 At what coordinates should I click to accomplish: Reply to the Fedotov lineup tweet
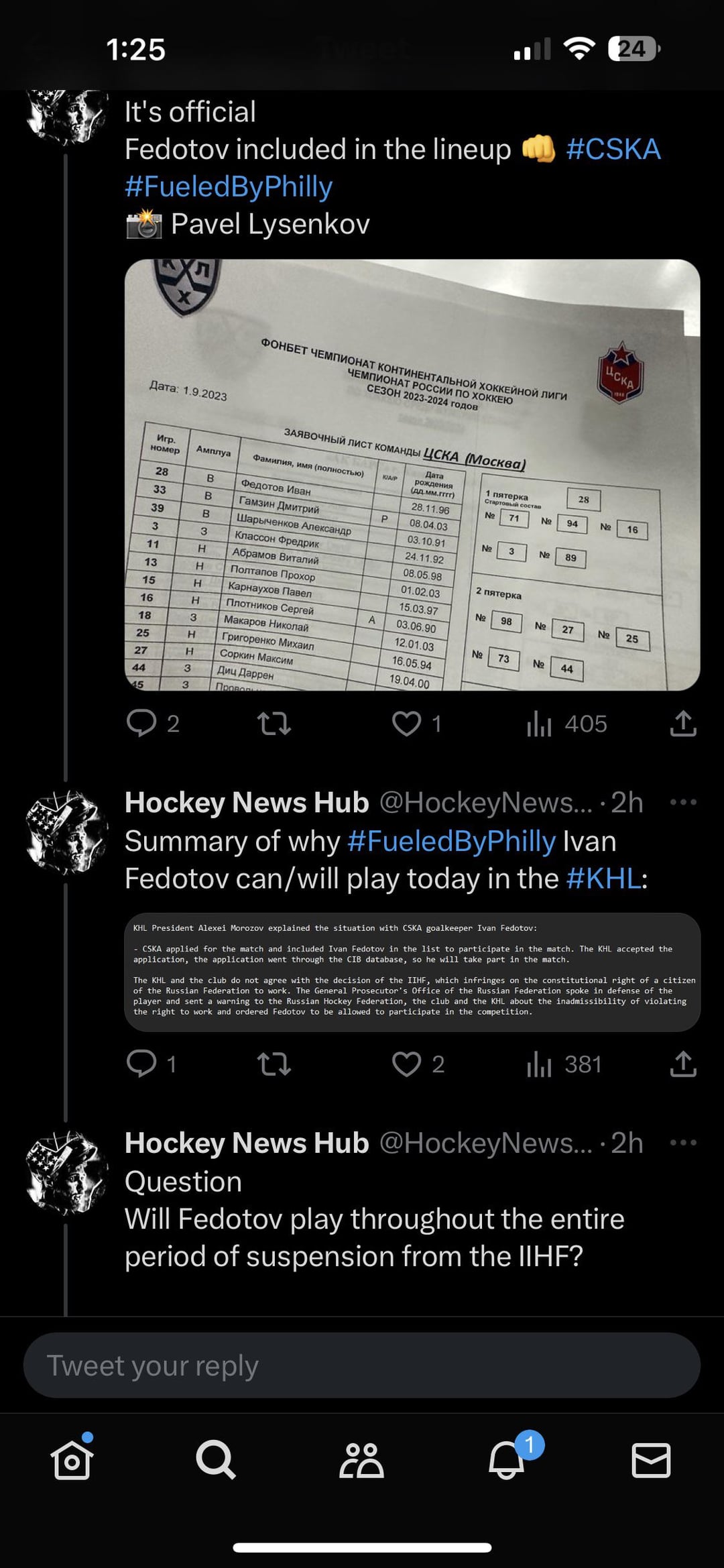[x=141, y=724]
